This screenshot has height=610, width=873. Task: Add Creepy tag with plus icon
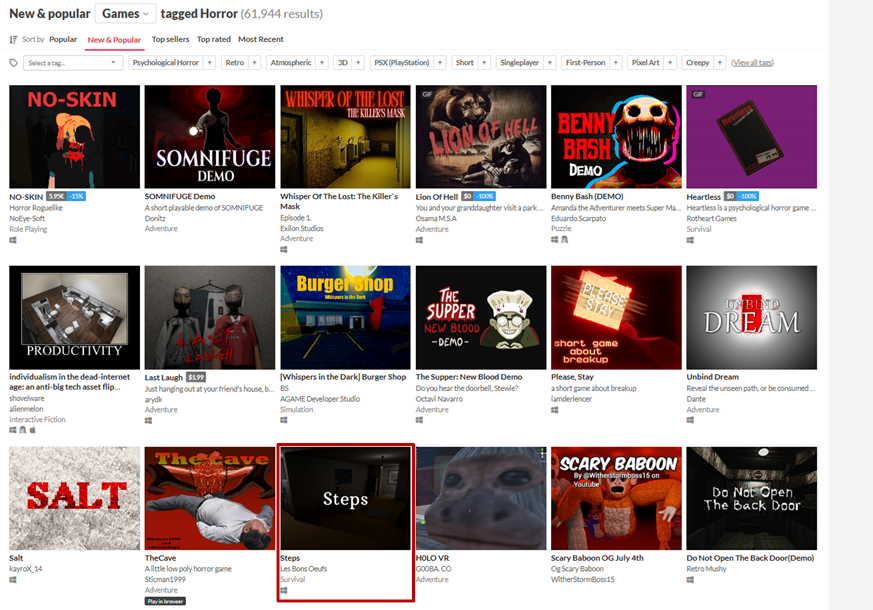[x=719, y=63]
